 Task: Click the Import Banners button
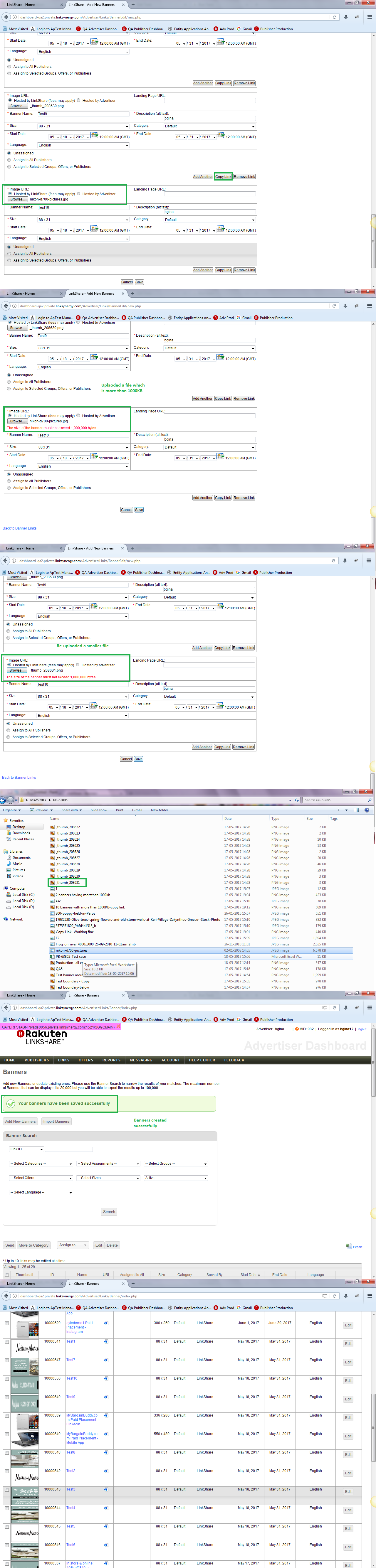(56, 1121)
